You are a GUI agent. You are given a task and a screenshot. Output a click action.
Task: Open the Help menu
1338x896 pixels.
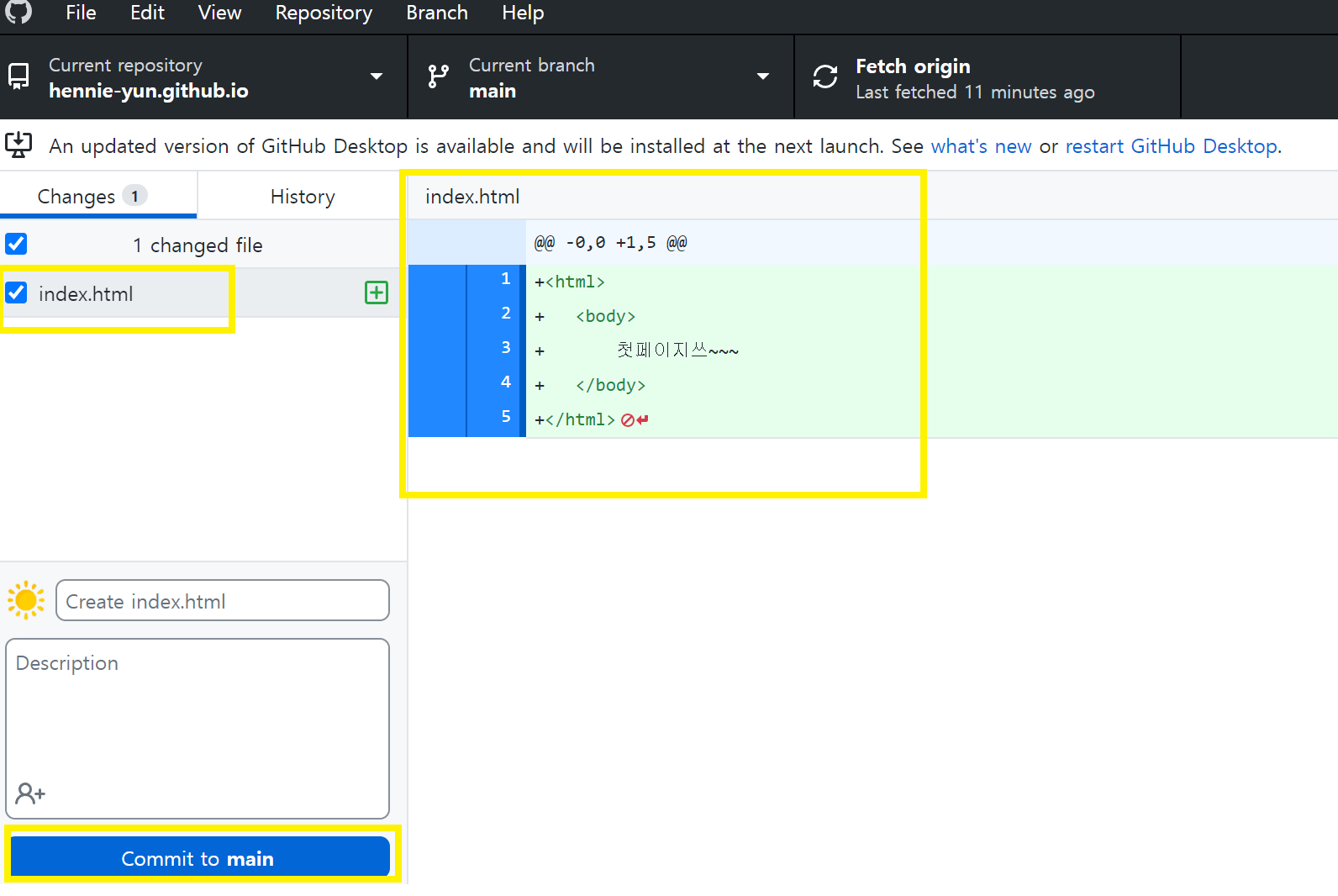523,13
